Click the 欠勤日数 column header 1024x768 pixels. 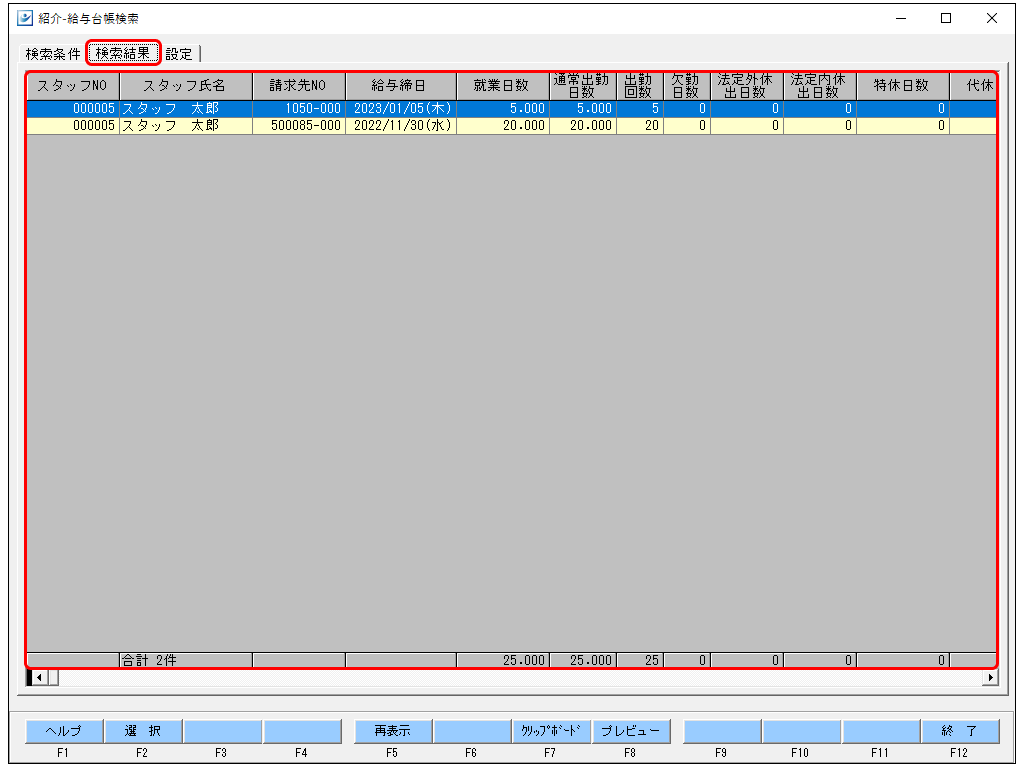coord(686,86)
